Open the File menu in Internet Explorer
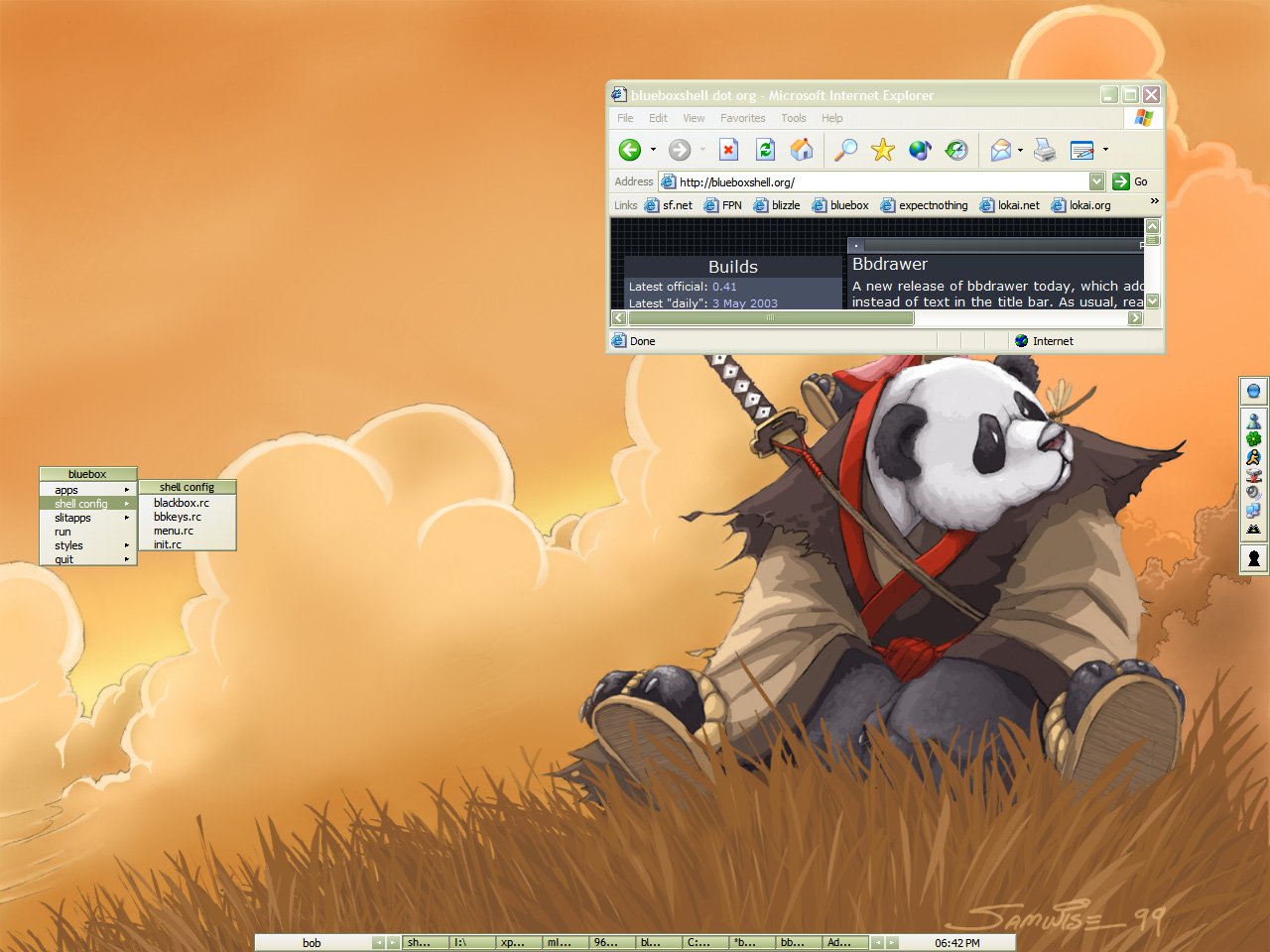The image size is (1270, 952). (625, 118)
